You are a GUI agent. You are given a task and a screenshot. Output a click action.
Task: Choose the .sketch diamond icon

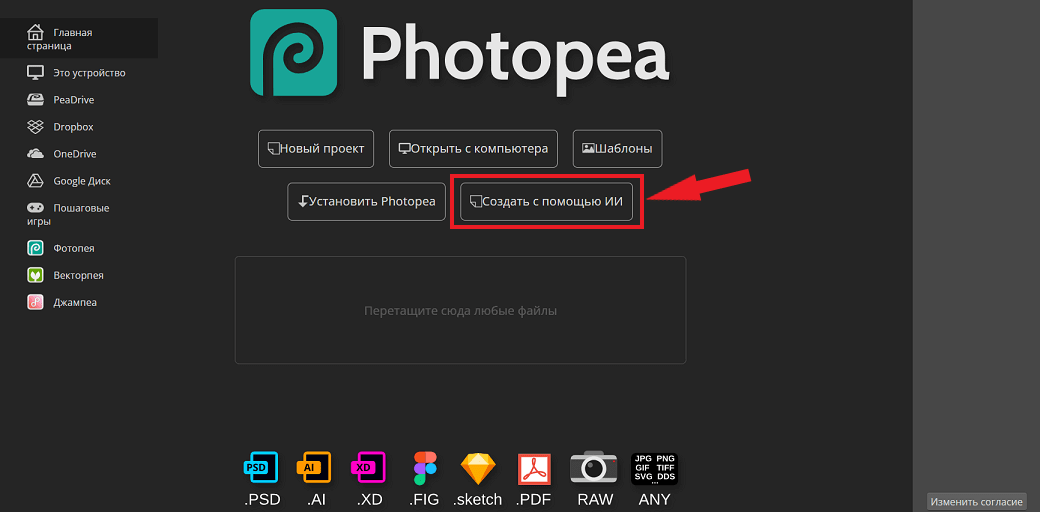(x=477, y=468)
